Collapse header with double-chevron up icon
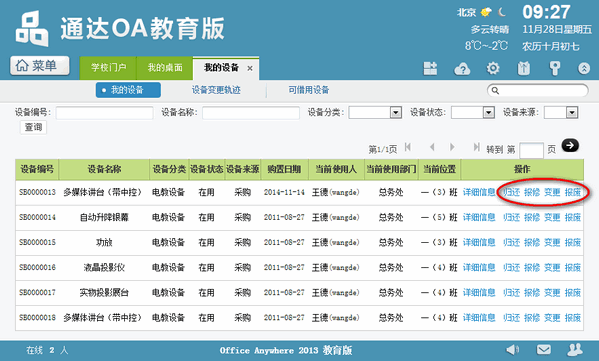599x361 pixels. click(584, 69)
